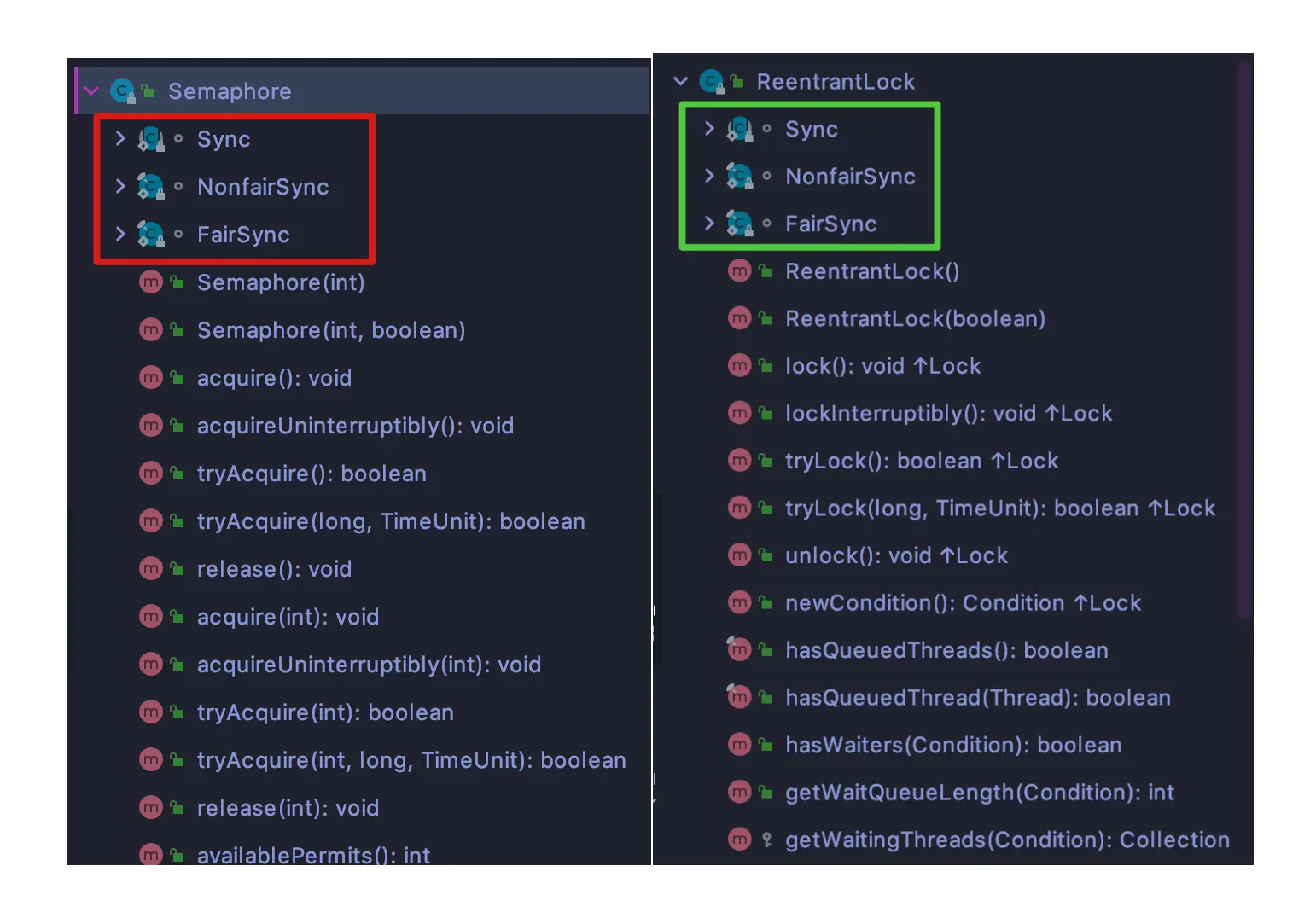Click method icon beside release(): void
The image size is (1316, 918).
151,568
